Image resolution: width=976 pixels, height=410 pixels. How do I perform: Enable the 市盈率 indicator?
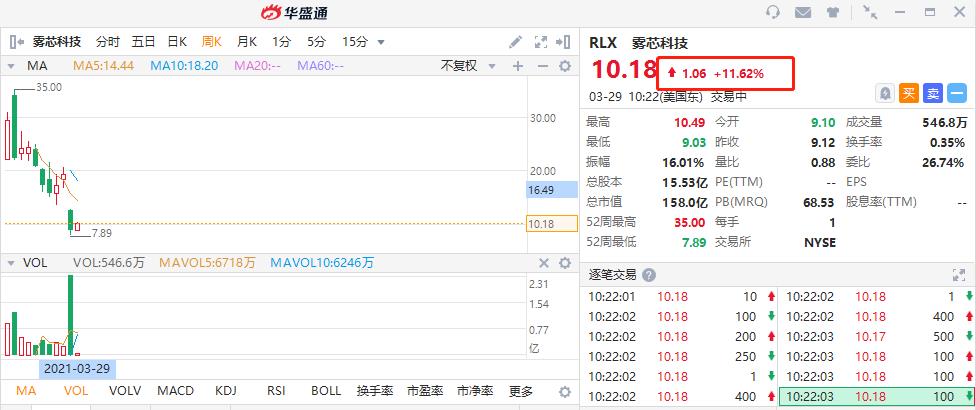pos(425,391)
